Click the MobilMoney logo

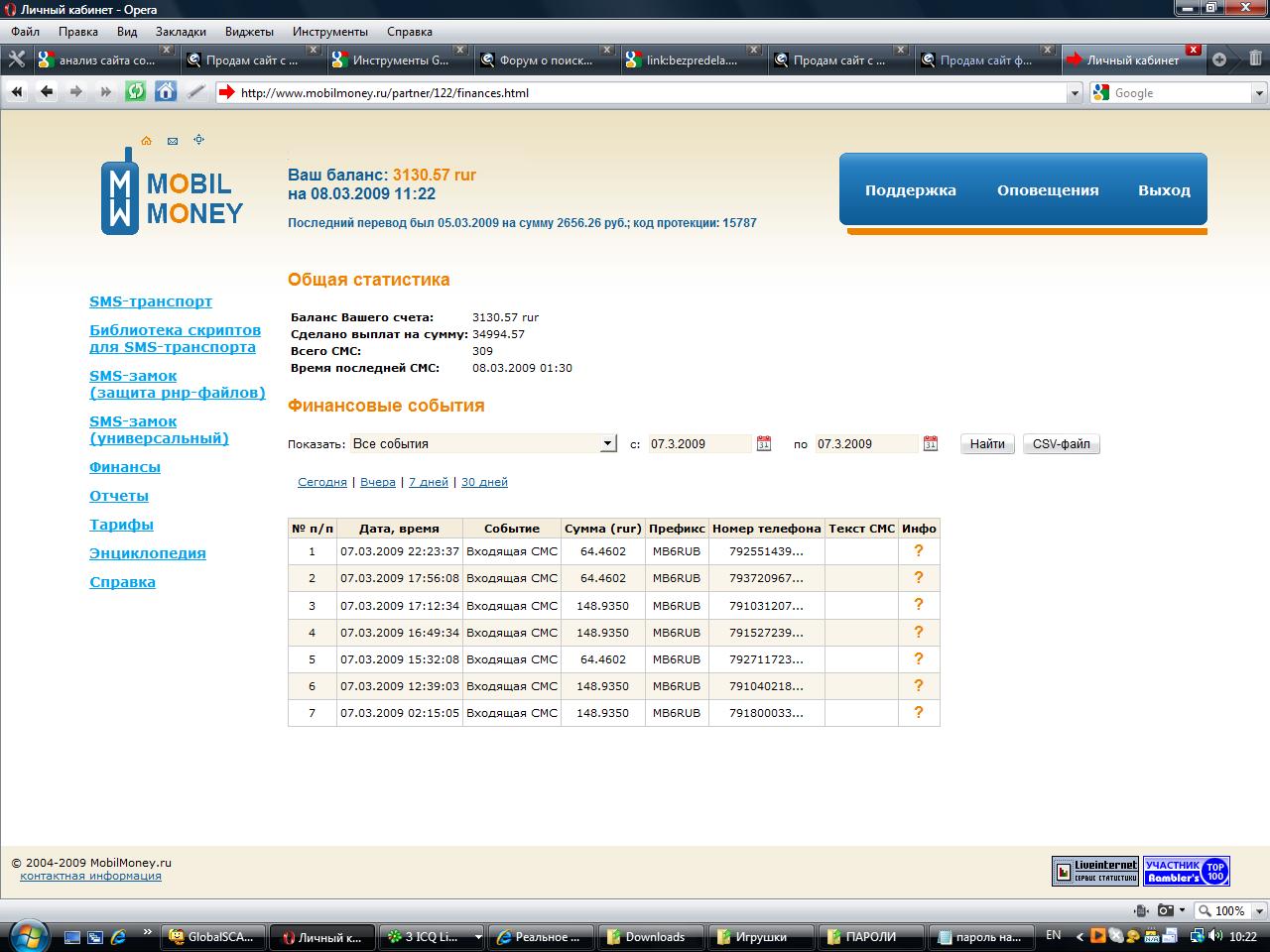point(172,192)
